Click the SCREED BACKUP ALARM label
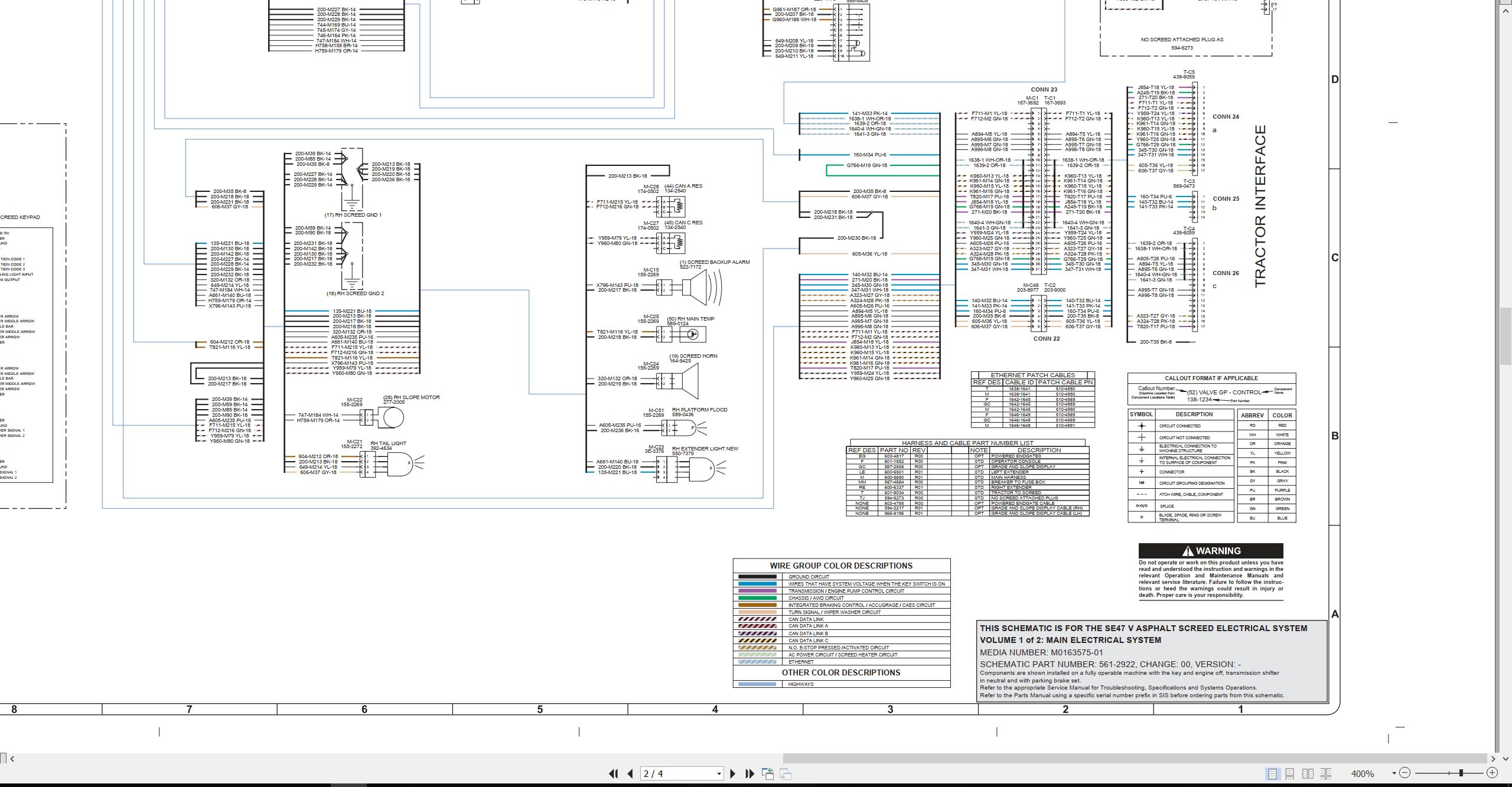The width and height of the screenshot is (1512, 787). [715, 262]
